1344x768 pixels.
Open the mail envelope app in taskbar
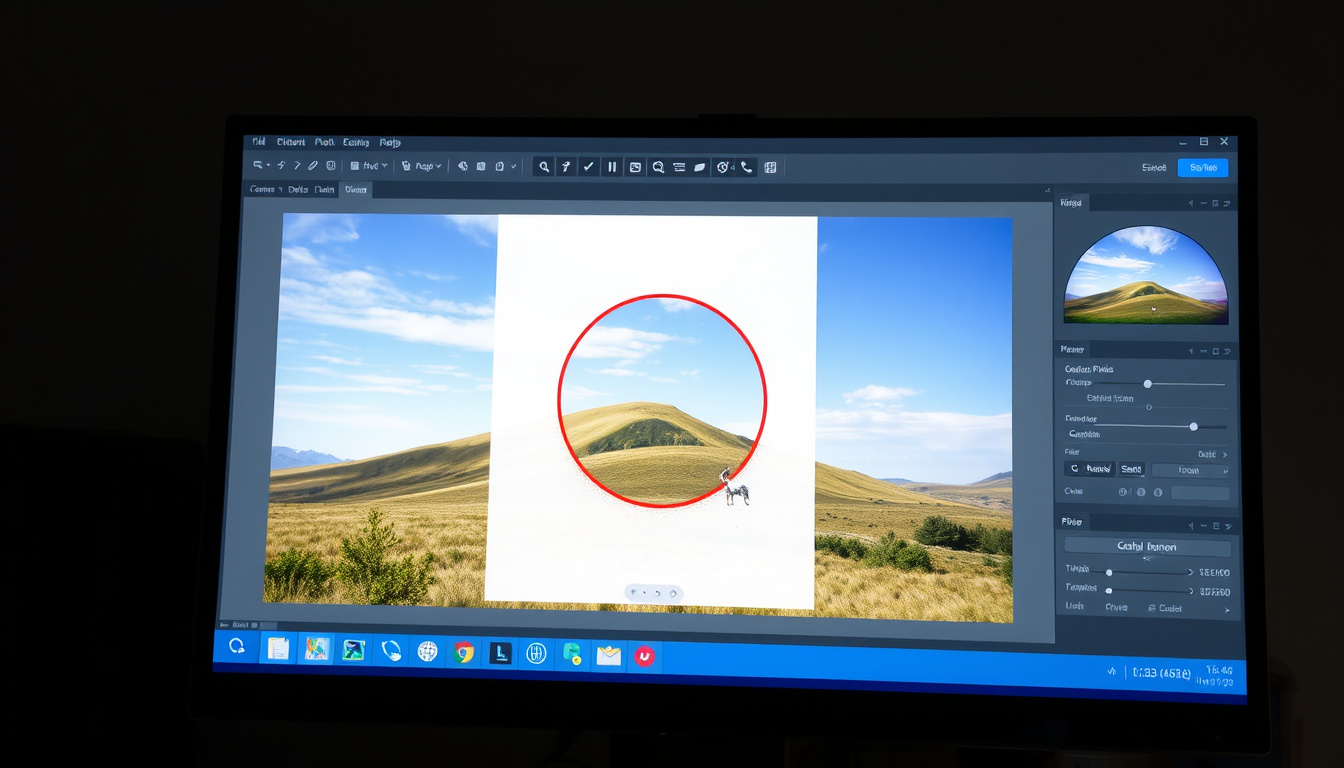pyautogui.click(x=608, y=655)
